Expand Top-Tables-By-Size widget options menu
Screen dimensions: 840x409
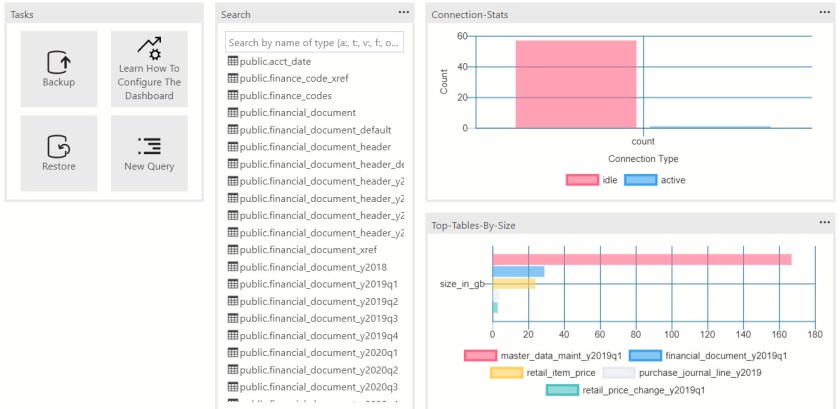825,223
